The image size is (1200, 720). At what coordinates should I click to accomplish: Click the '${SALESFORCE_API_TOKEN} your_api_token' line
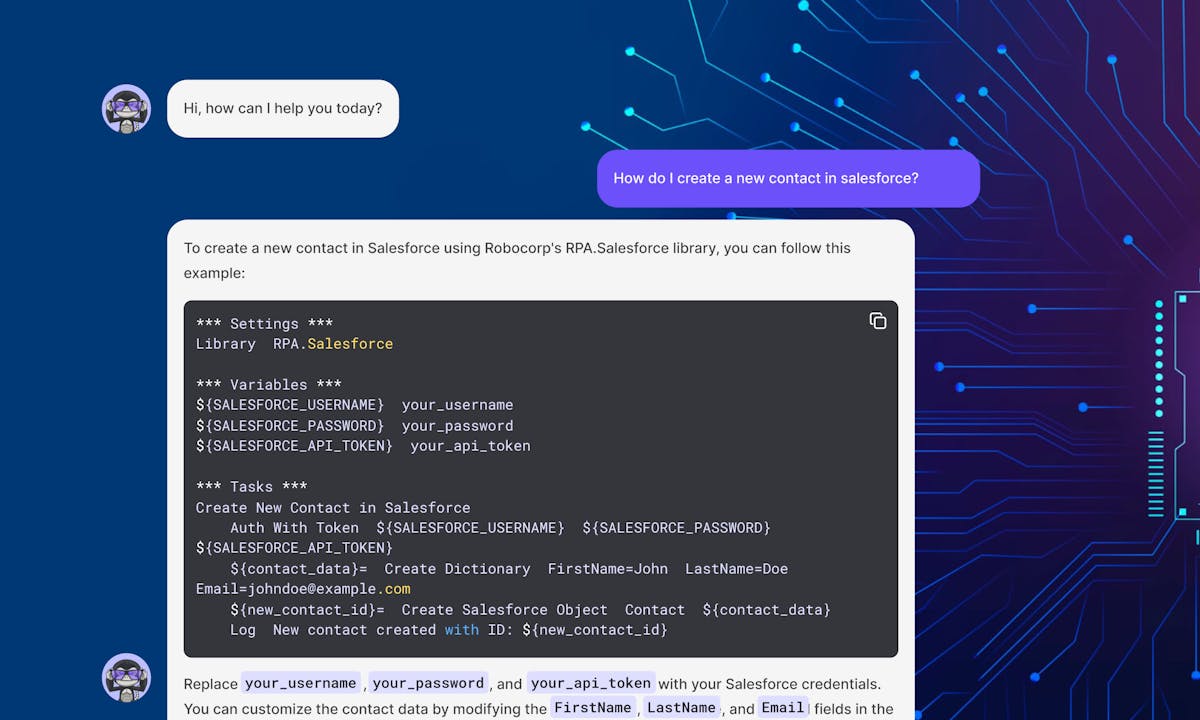(x=363, y=446)
